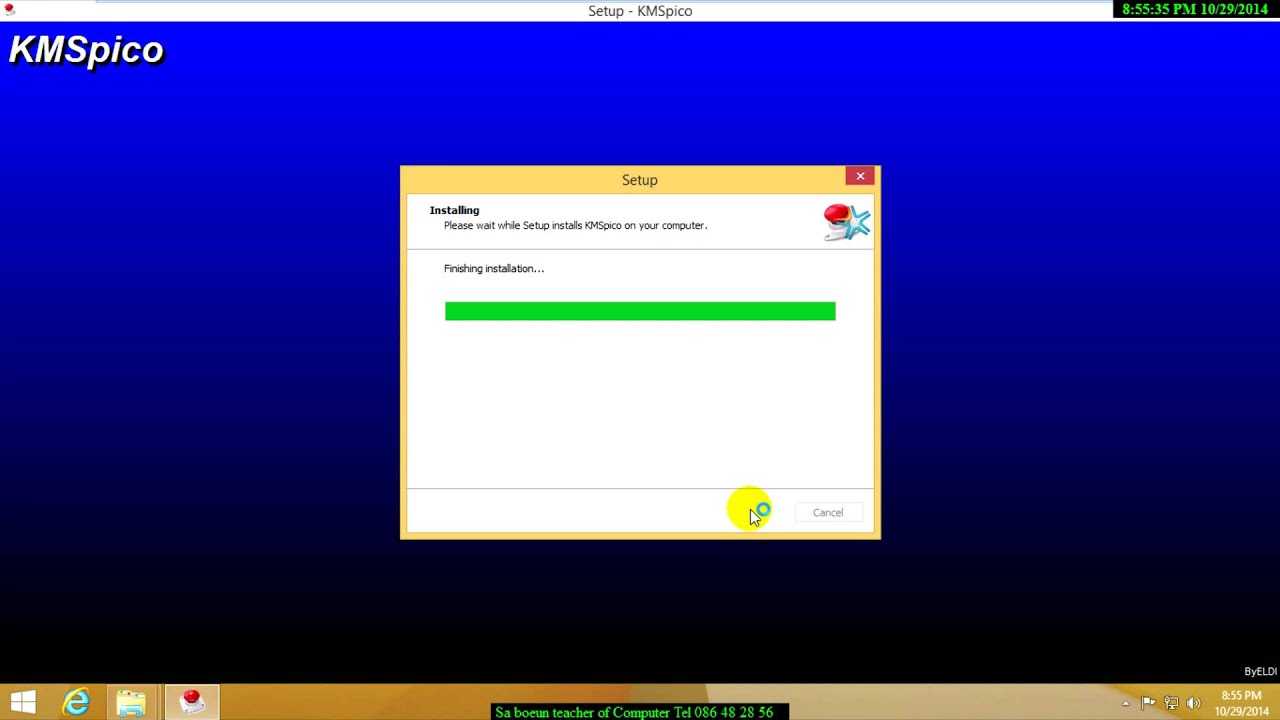1280x720 pixels.
Task: Click the Cancel button in Setup
Action: (x=827, y=513)
